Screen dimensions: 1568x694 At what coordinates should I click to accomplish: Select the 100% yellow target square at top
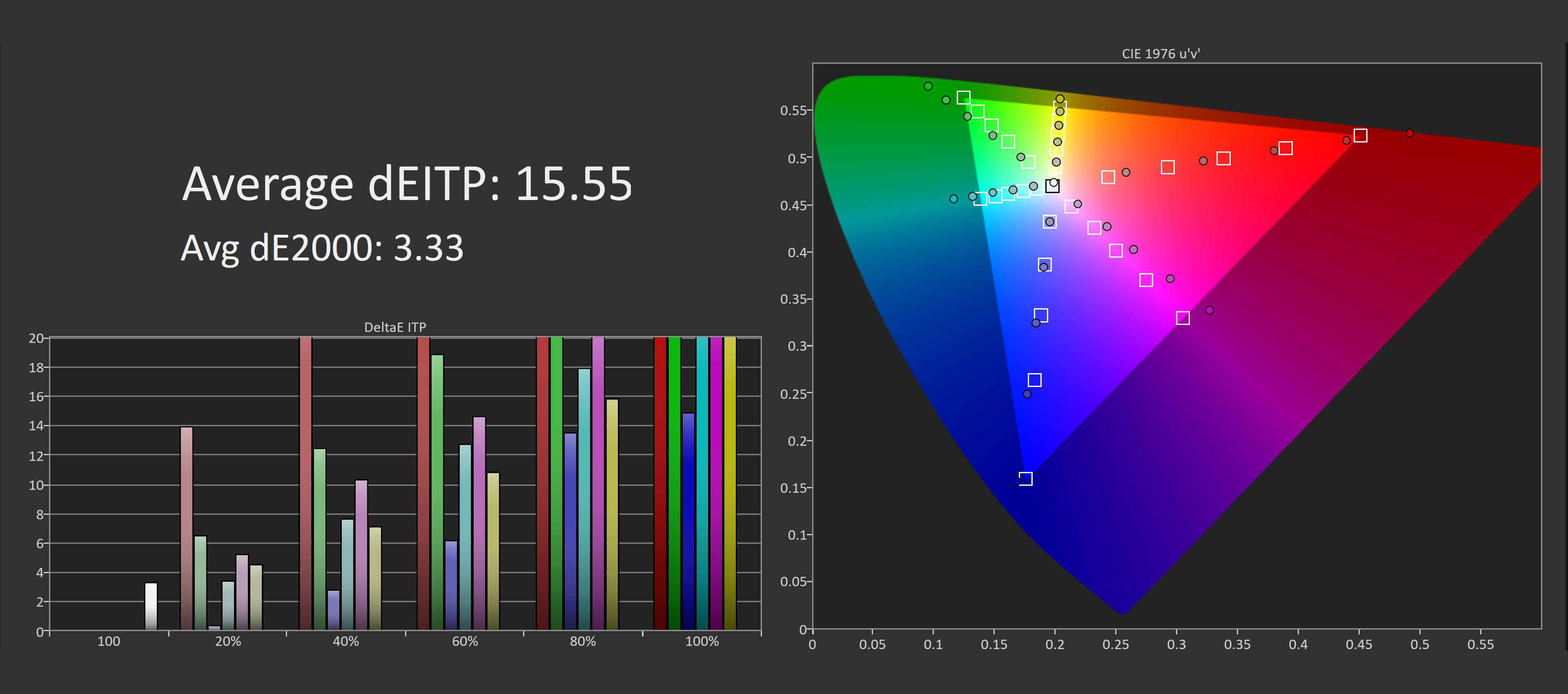(1060, 108)
